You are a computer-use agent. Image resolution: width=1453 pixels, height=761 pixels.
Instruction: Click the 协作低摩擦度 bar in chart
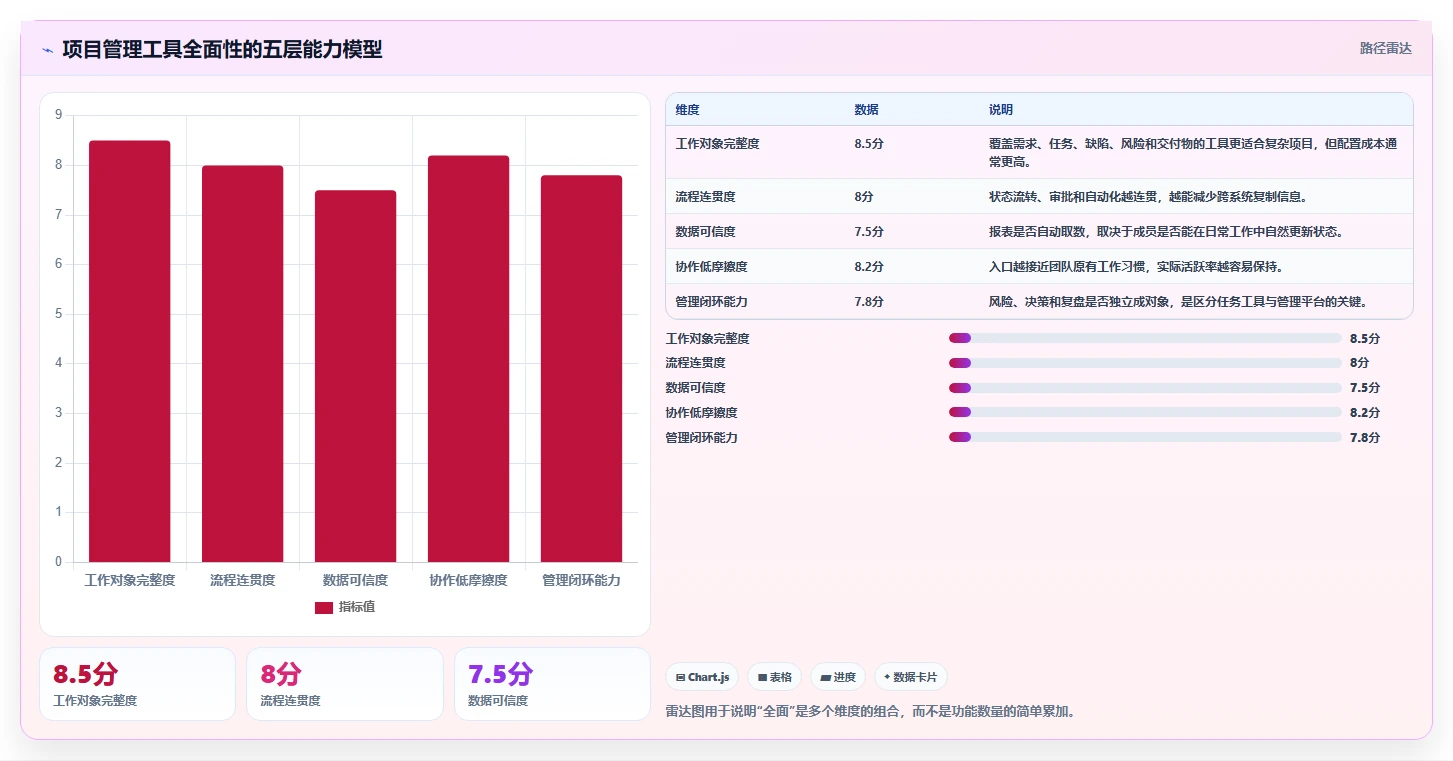468,359
